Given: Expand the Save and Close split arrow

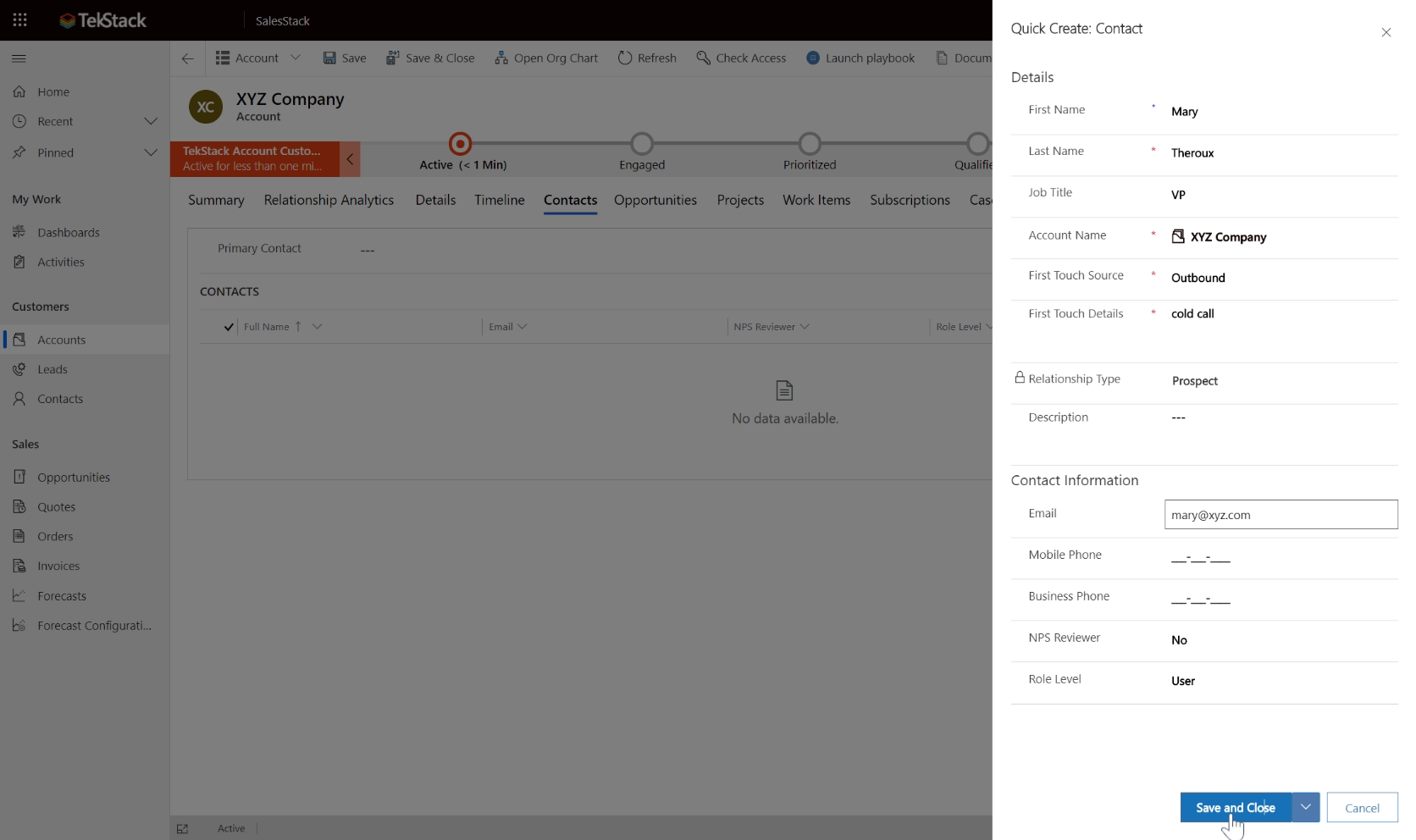Looking at the screenshot, I should point(1306,808).
